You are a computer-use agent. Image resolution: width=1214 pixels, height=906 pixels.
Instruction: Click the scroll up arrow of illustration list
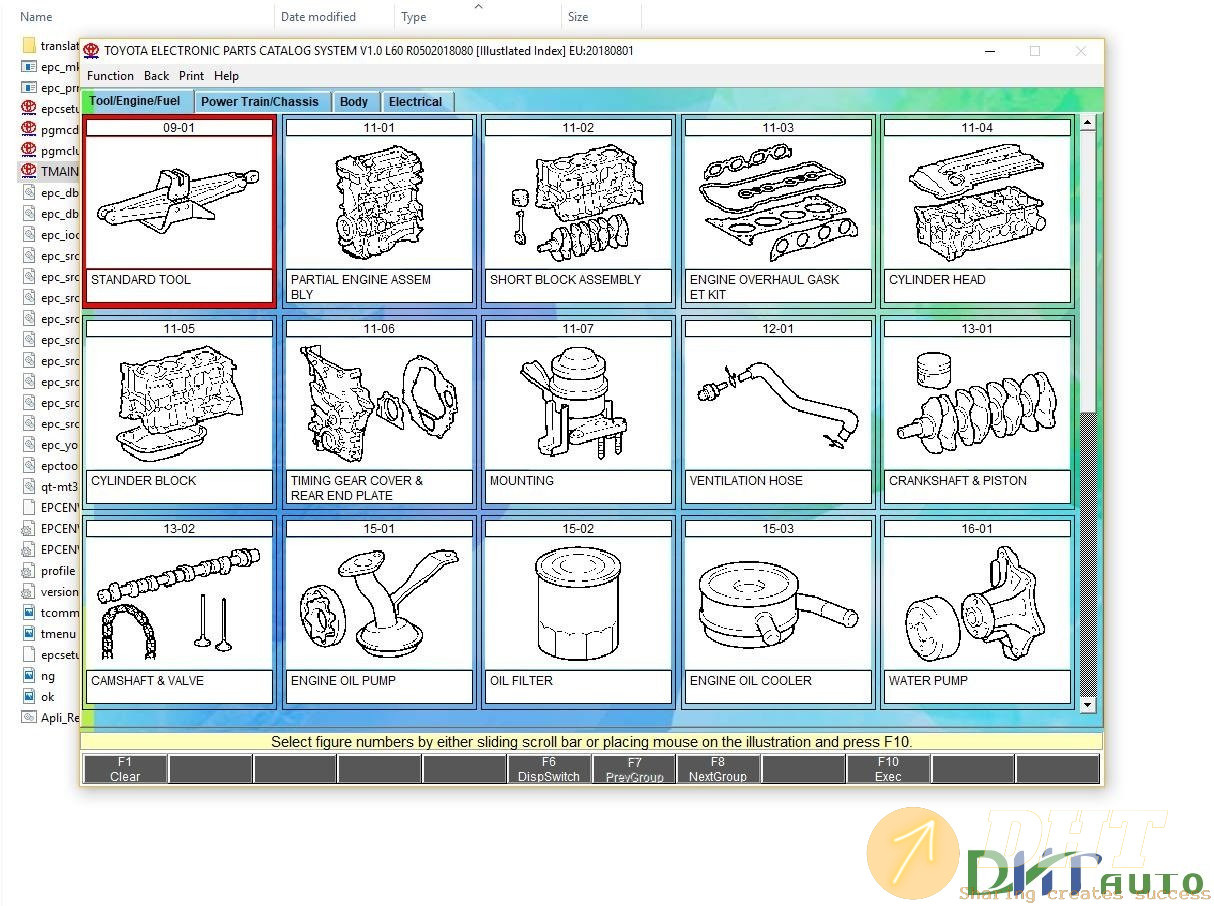pos(1088,124)
